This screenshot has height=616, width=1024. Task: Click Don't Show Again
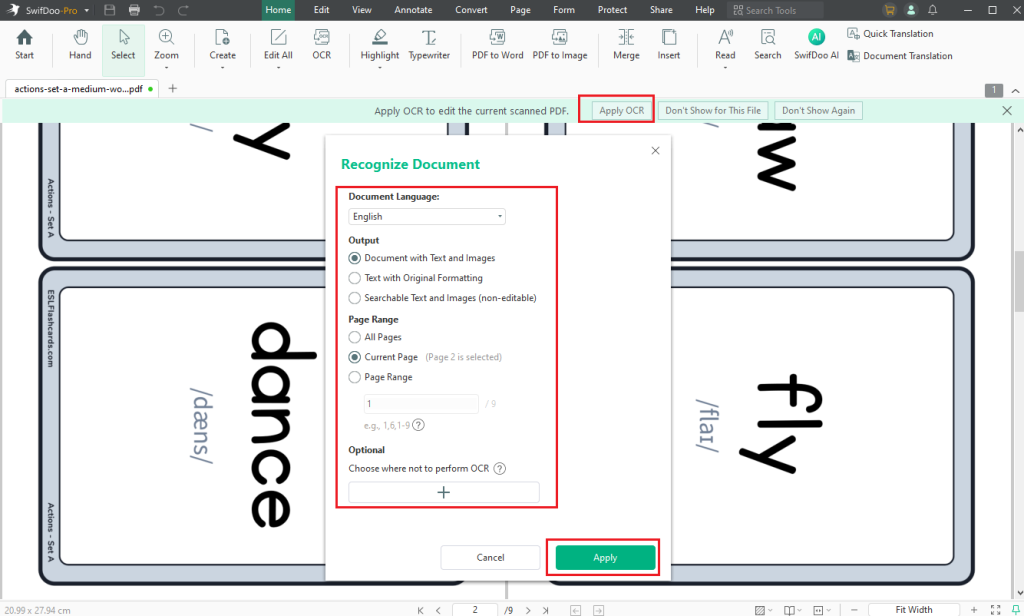click(818, 110)
